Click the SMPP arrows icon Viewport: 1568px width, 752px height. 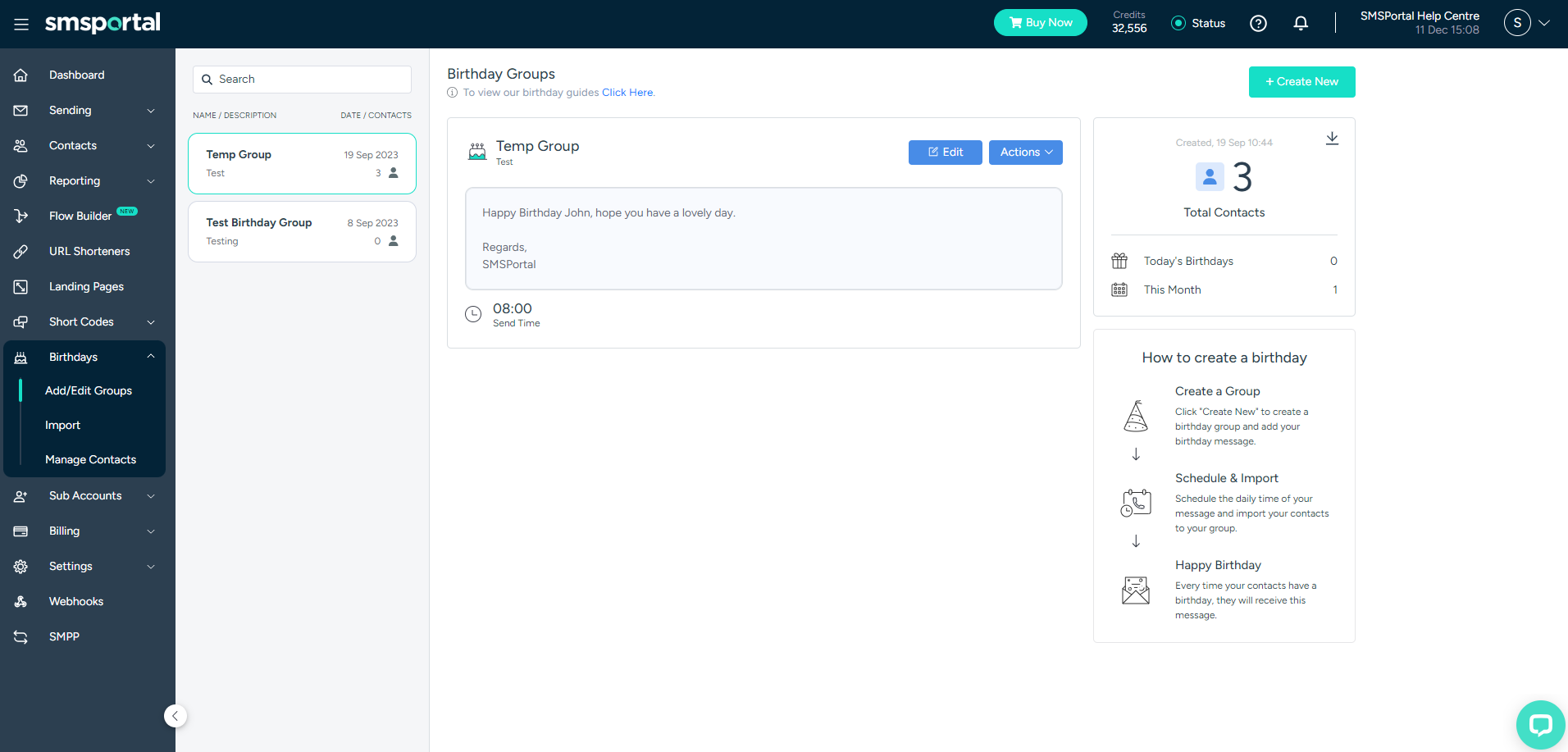(x=21, y=636)
